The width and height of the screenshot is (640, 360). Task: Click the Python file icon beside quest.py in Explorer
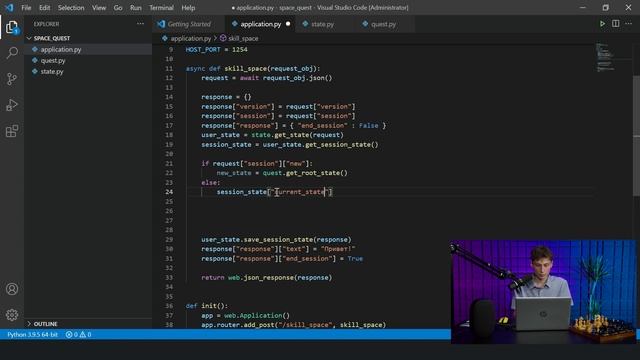click(35, 60)
